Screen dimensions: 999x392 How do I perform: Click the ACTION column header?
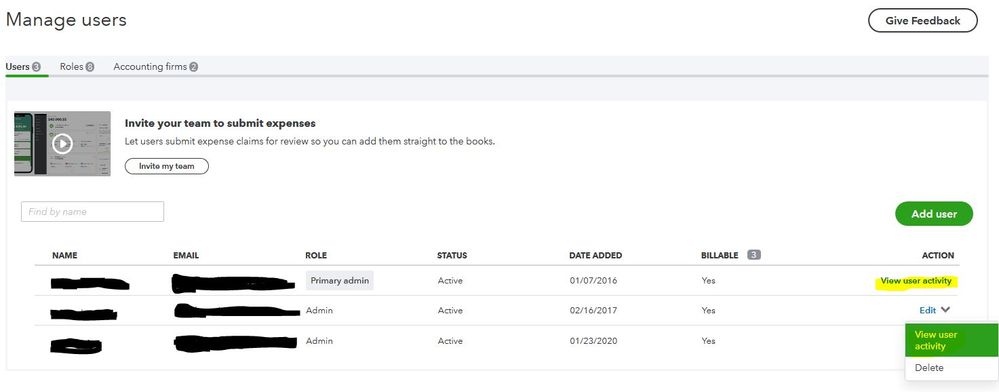[x=938, y=256]
